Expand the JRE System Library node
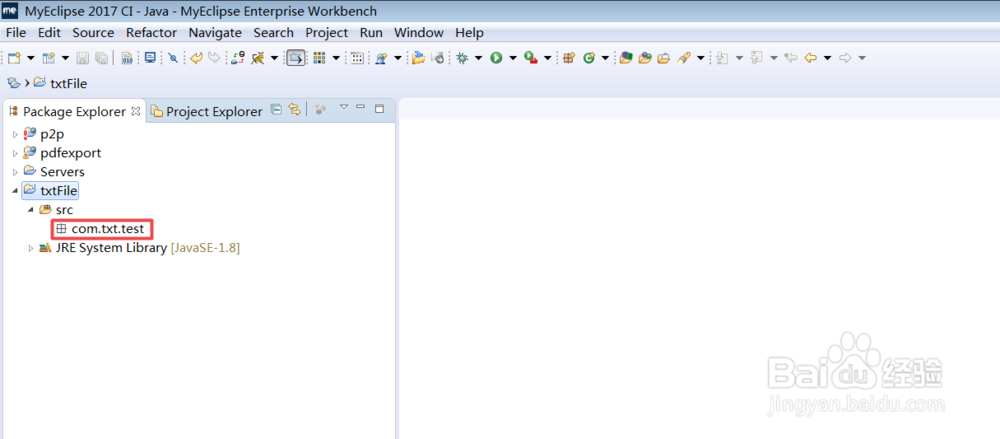The width and height of the screenshot is (1000, 439). (31, 248)
